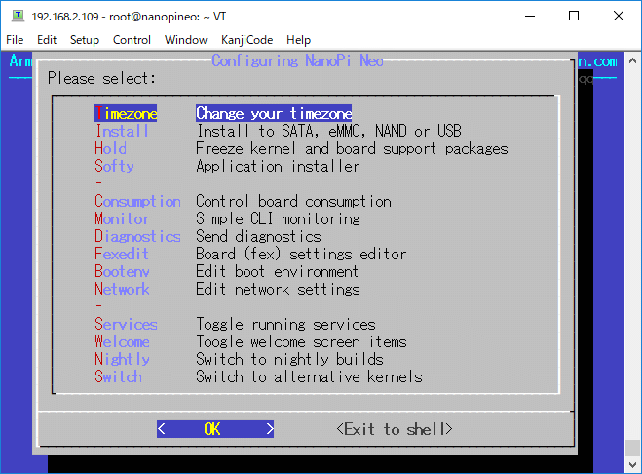642x474 pixels.
Task: Select the Monitor entry
Action: pos(121,219)
